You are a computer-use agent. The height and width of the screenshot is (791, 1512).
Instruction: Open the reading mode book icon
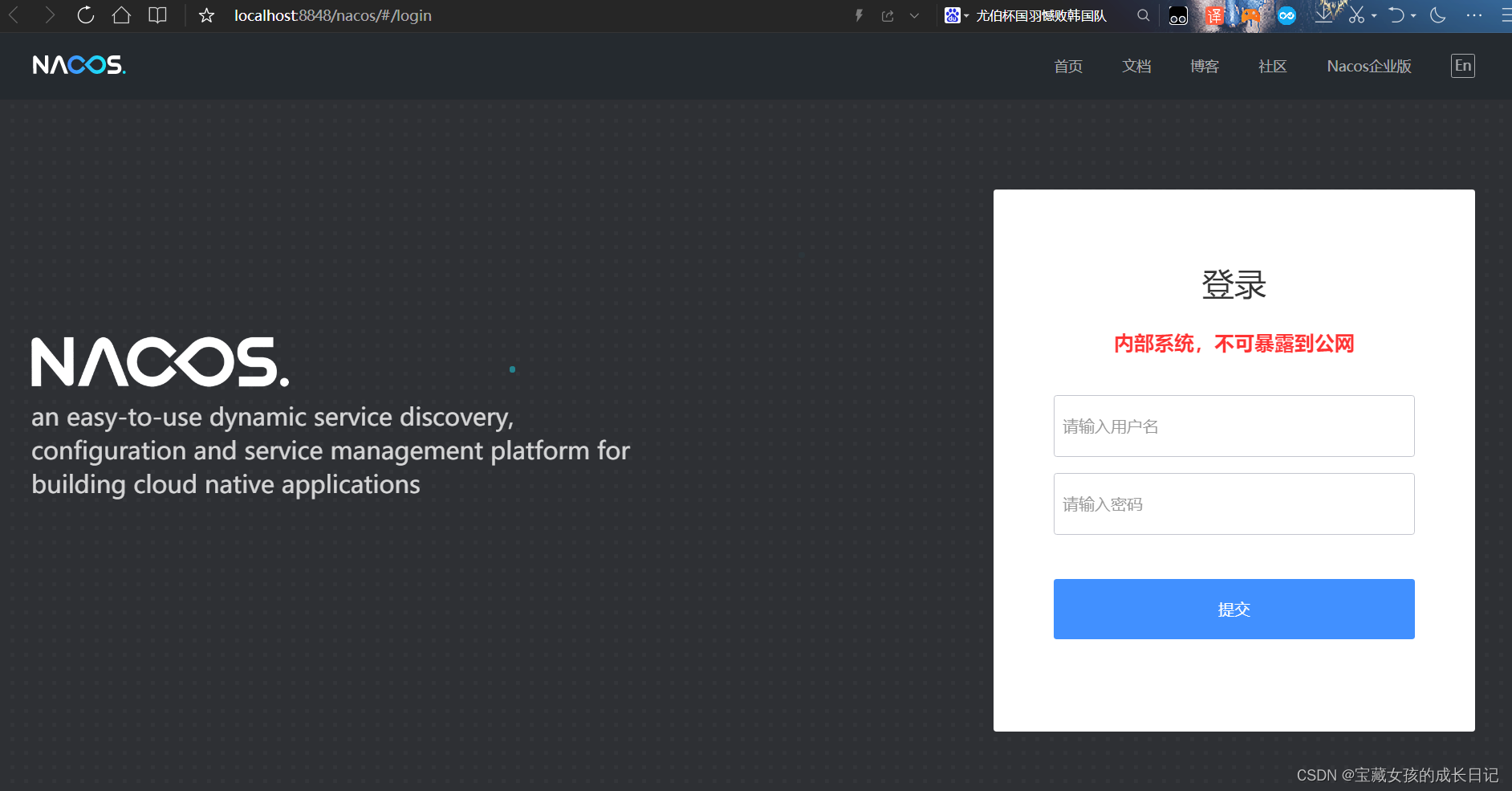(x=158, y=15)
